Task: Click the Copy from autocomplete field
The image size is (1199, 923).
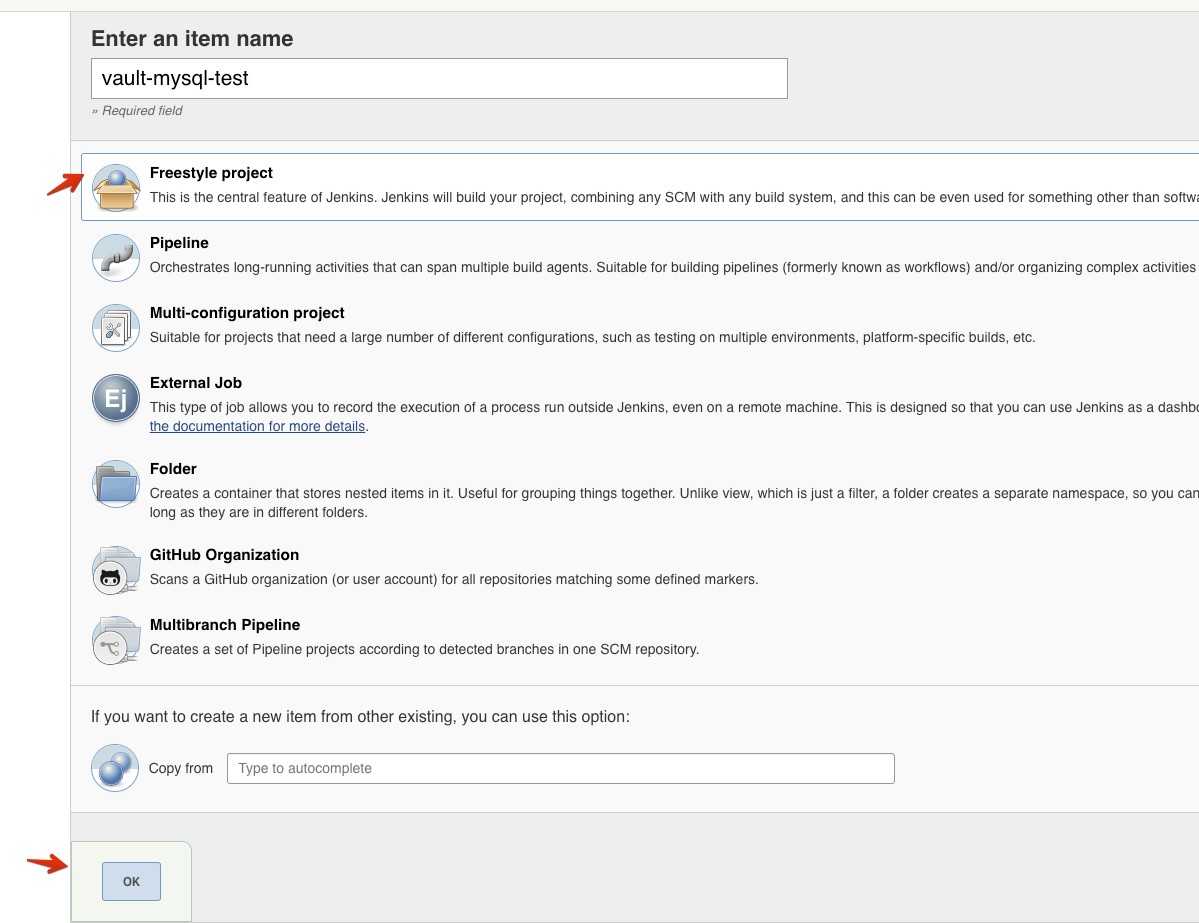Action: coord(560,768)
